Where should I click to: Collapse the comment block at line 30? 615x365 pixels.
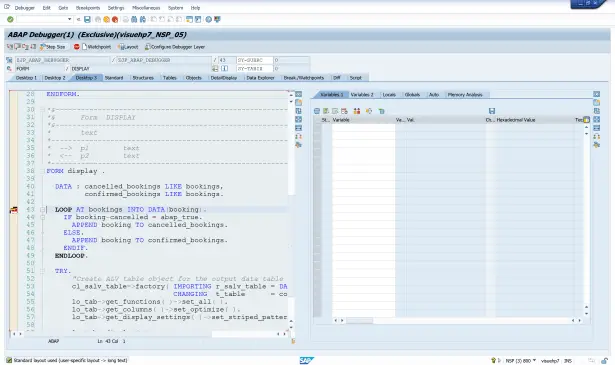pyautogui.click(x=42, y=110)
